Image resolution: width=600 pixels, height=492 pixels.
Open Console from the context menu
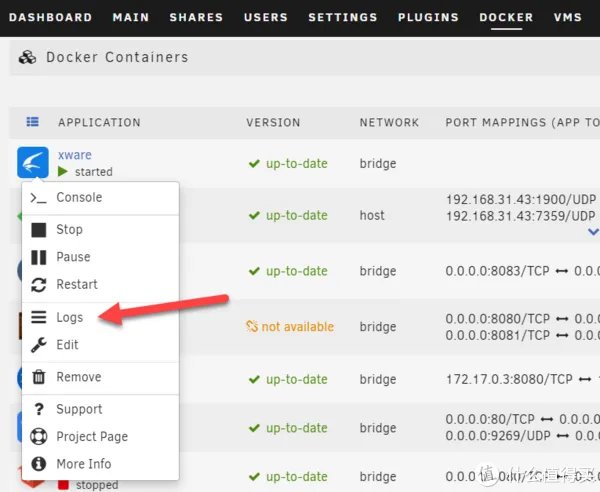[x=79, y=197]
